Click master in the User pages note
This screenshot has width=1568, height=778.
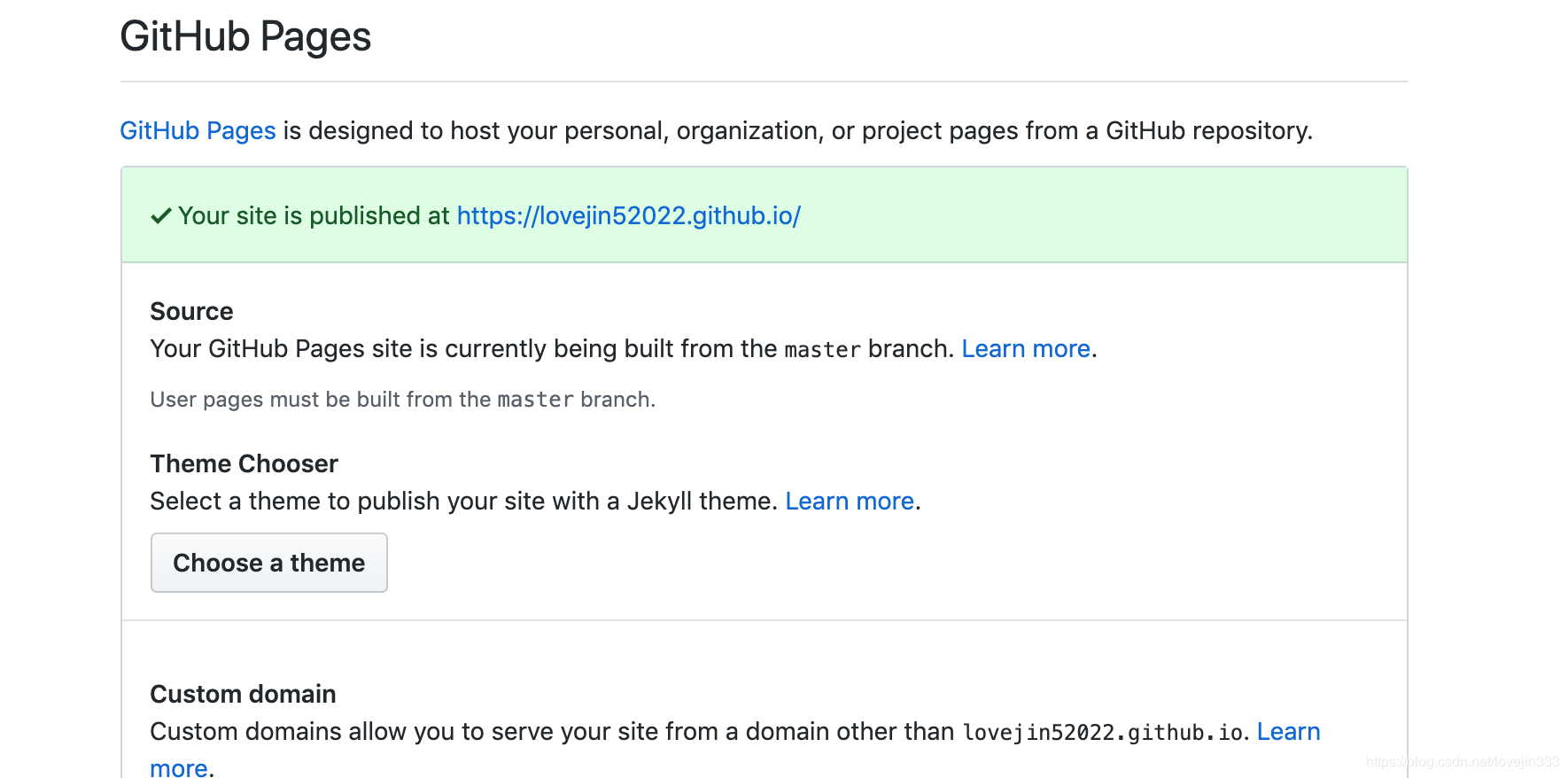coord(535,401)
